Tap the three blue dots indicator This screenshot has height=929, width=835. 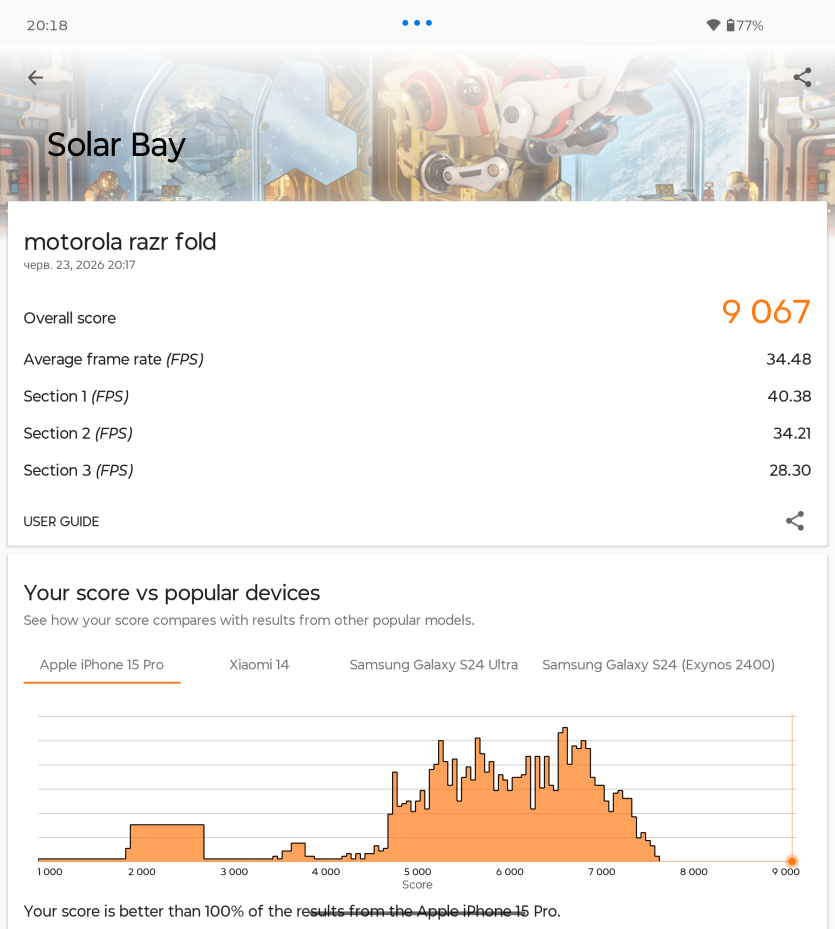(417, 23)
